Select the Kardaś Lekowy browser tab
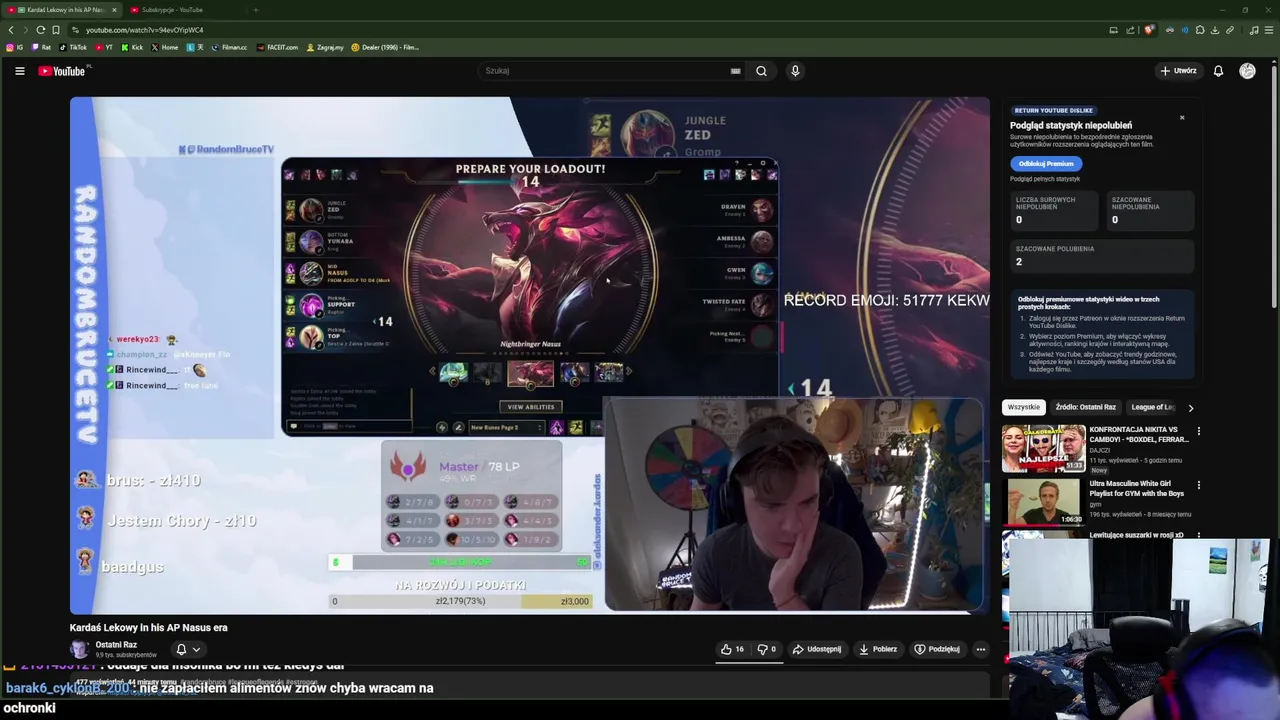The height and width of the screenshot is (720, 1280). [x=62, y=10]
